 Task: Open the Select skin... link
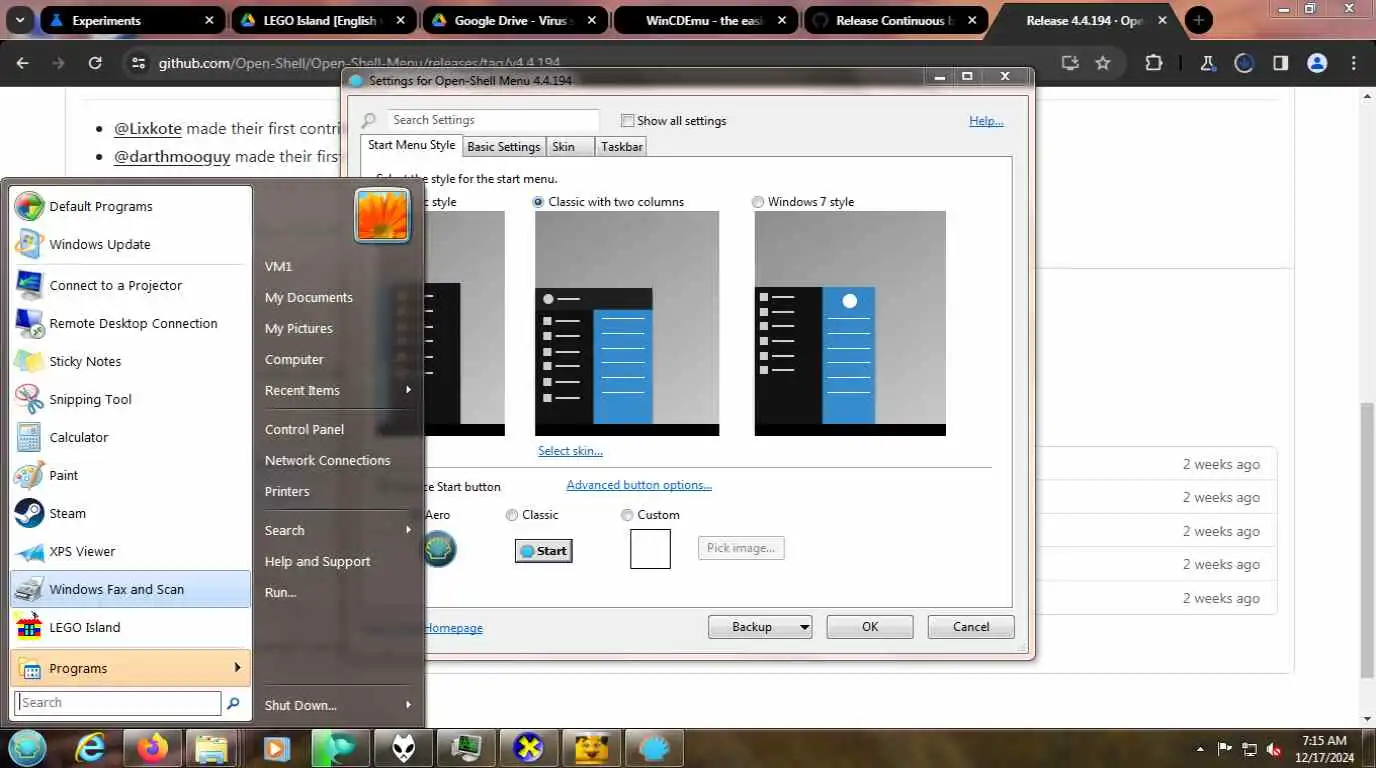pos(570,451)
